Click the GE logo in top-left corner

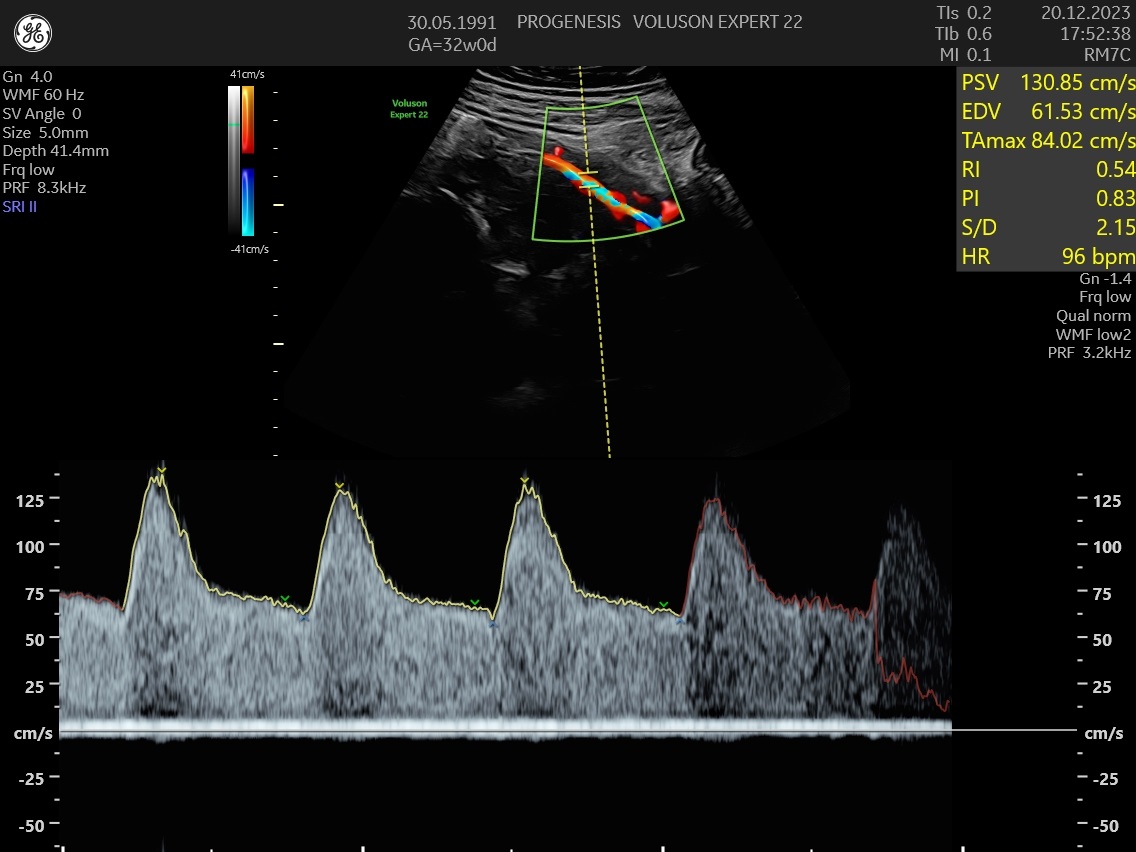click(33, 34)
